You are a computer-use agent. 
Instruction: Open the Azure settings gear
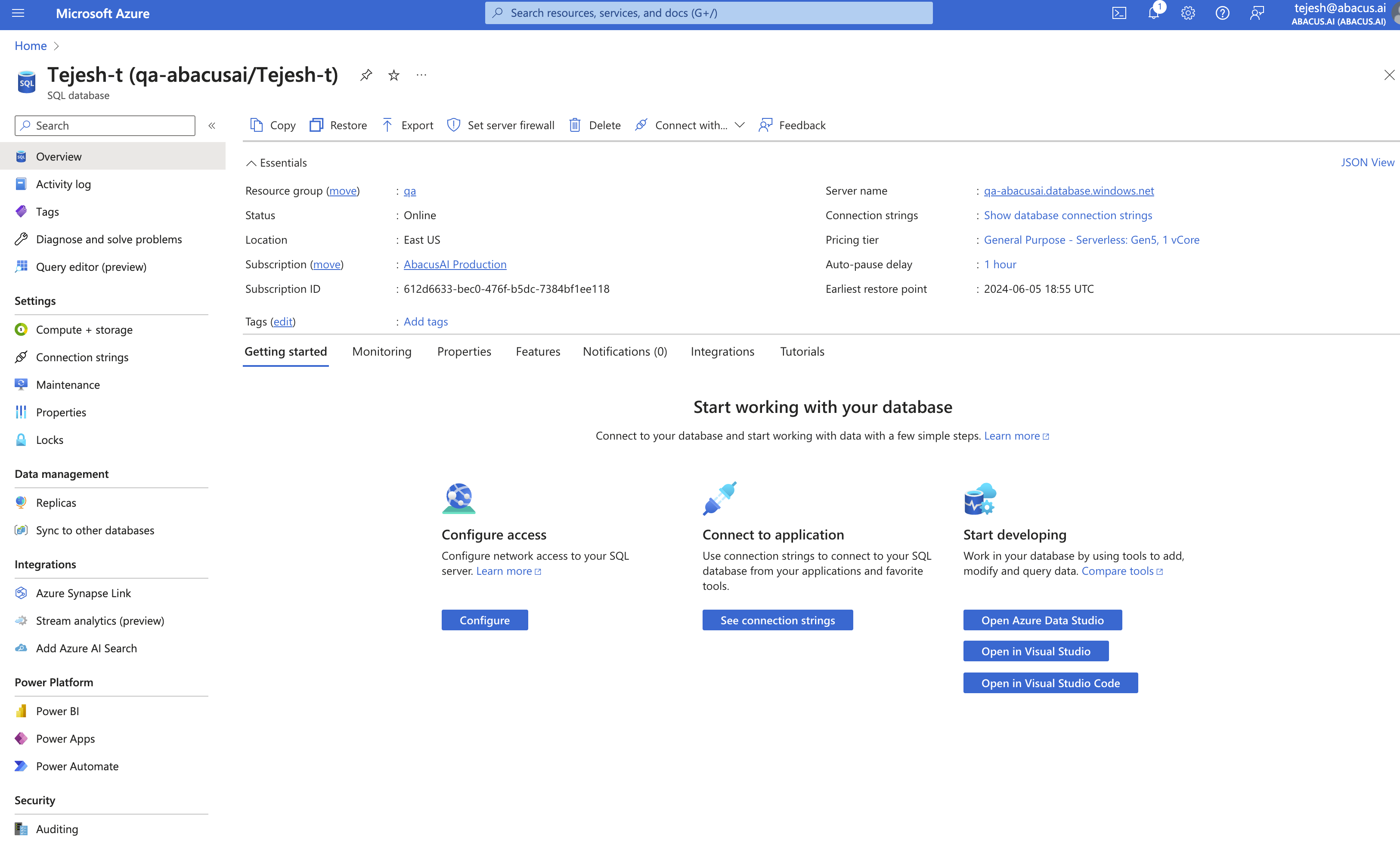pyautogui.click(x=1188, y=12)
